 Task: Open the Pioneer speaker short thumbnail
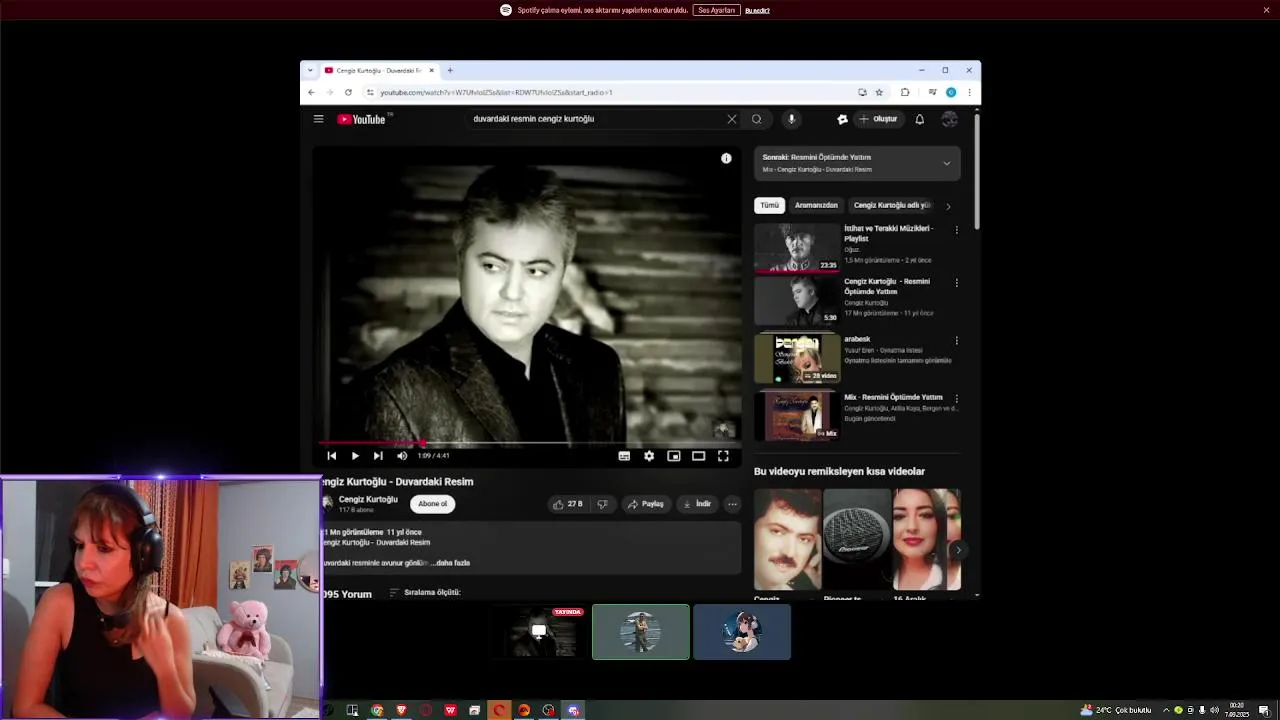856,540
